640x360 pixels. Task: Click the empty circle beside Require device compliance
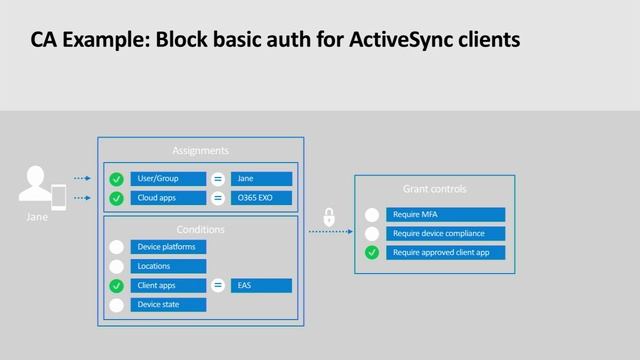[371, 234]
